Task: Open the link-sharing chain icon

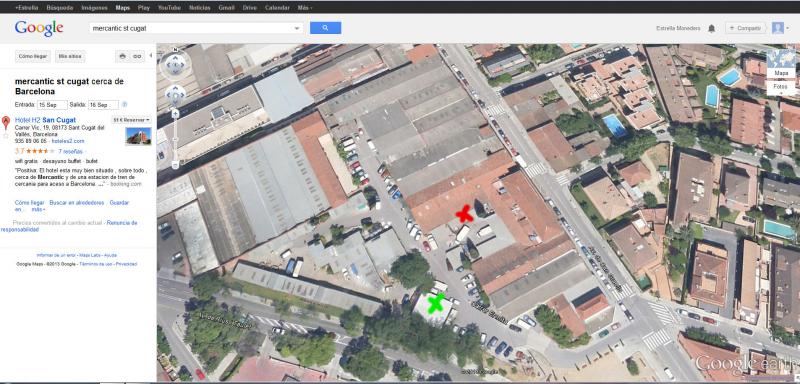Action: click(137, 56)
